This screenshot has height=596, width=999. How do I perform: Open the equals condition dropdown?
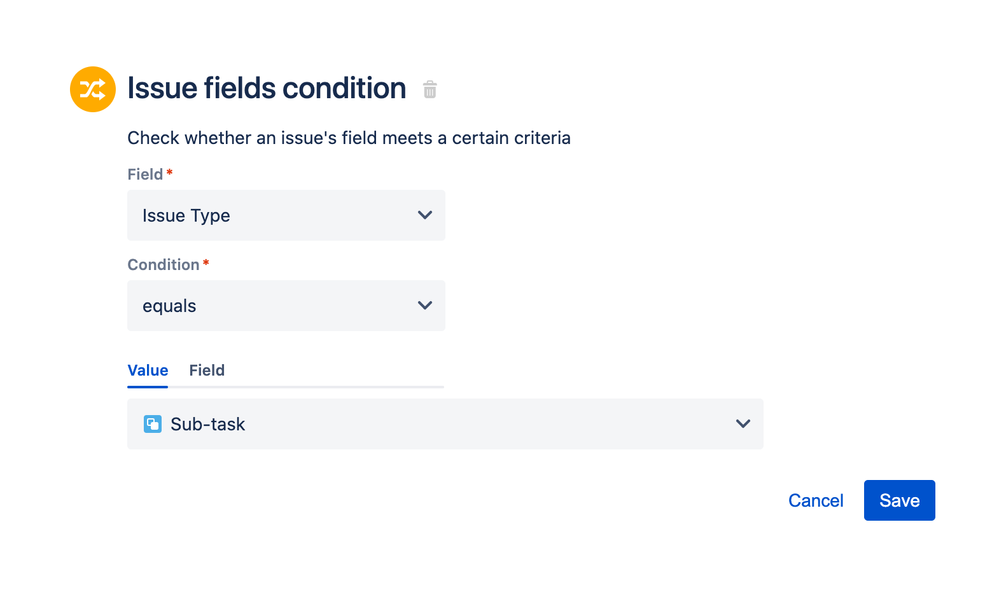(286, 305)
